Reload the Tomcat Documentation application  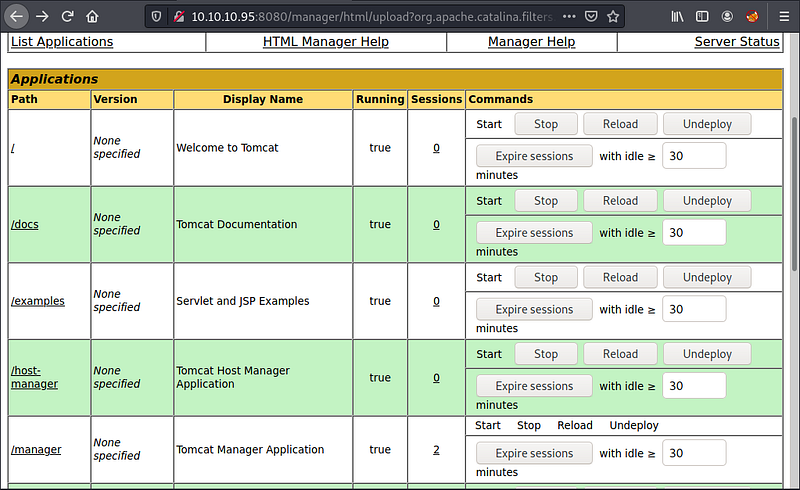(x=620, y=201)
